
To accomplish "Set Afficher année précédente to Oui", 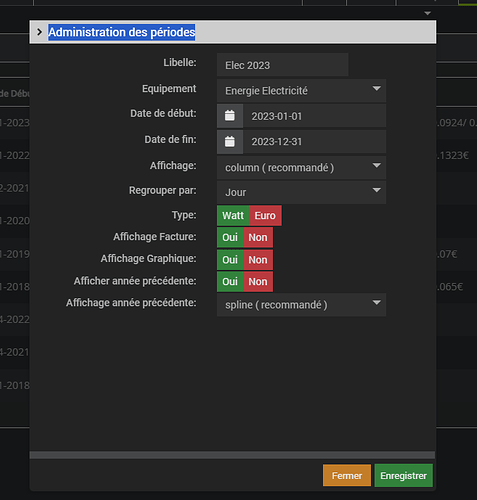I will tap(230, 282).
